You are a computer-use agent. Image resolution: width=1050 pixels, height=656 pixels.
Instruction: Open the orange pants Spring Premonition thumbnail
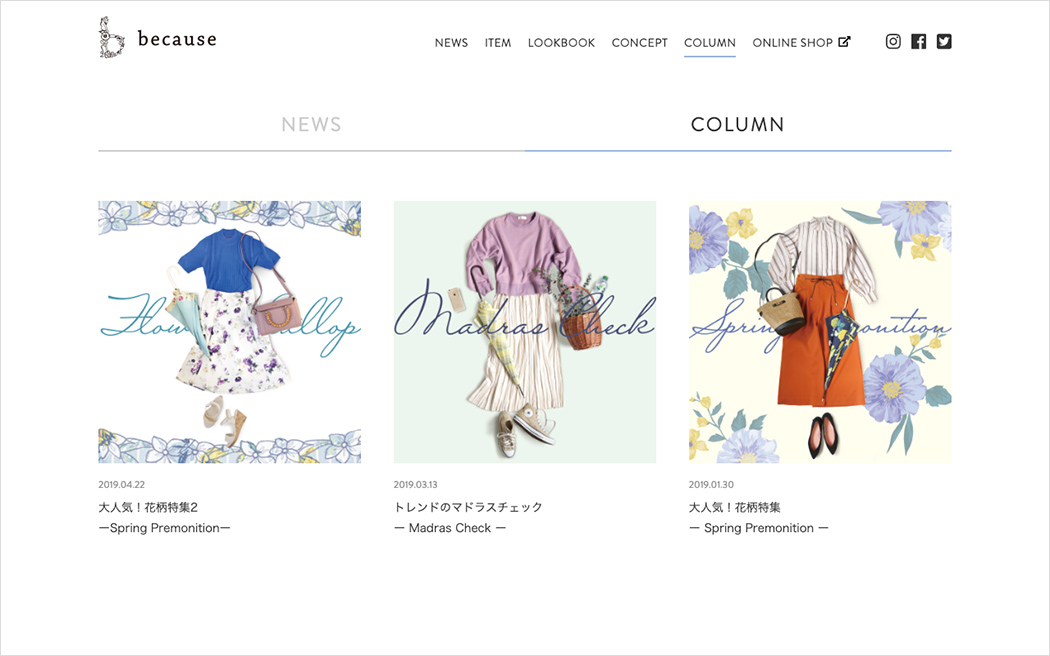coord(820,332)
